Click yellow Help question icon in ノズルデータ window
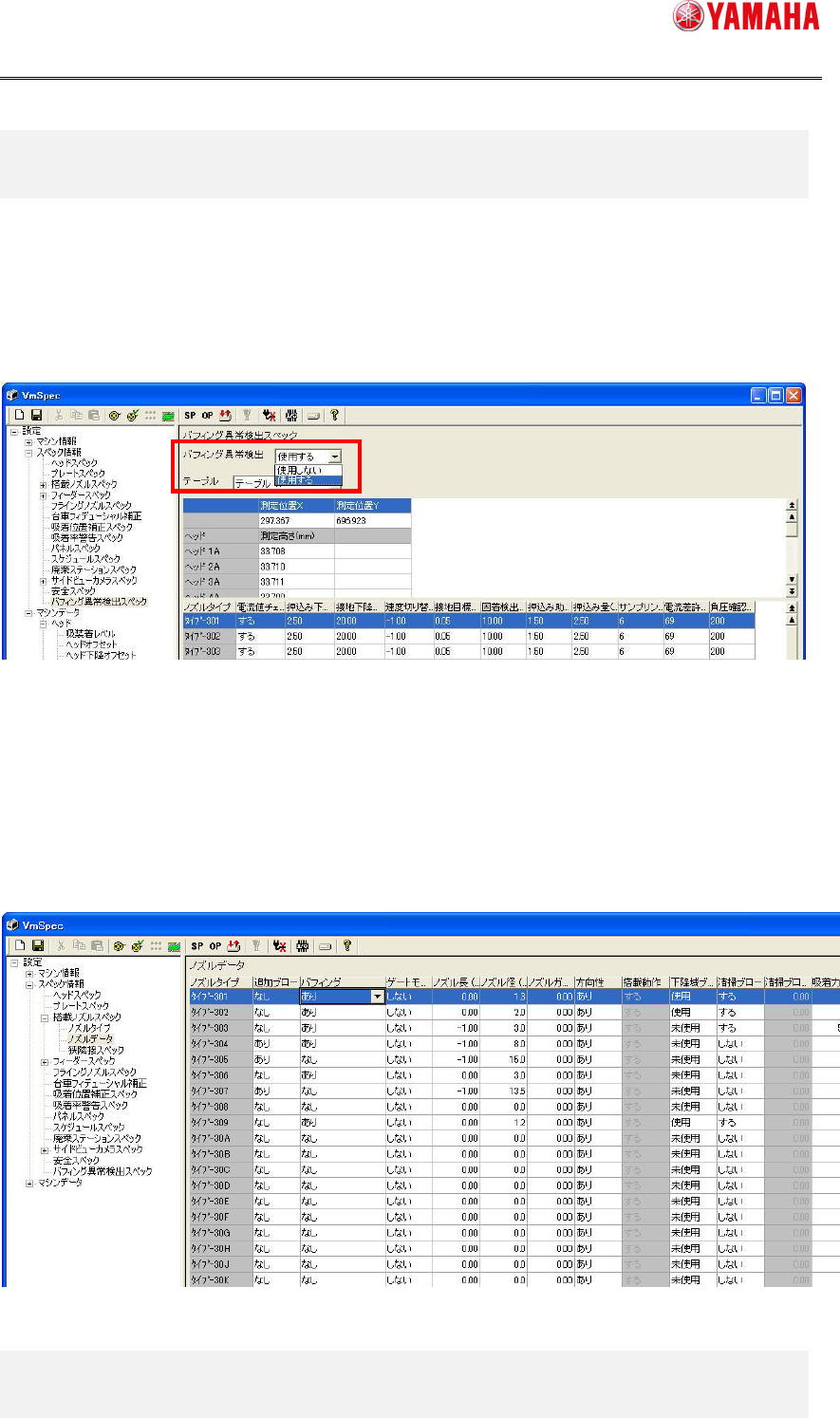This screenshot has width=840, height=1418. pos(347,946)
